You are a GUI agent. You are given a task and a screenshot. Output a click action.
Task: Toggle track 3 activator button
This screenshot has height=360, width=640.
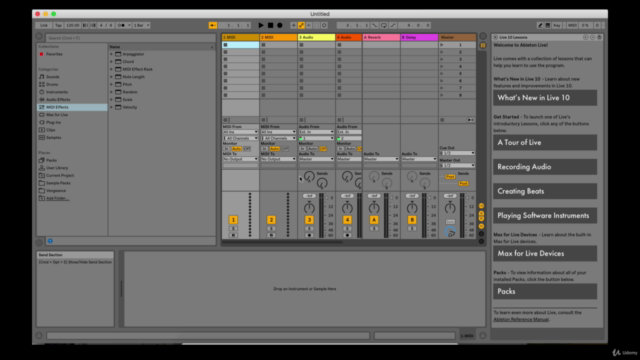coord(309,220)
